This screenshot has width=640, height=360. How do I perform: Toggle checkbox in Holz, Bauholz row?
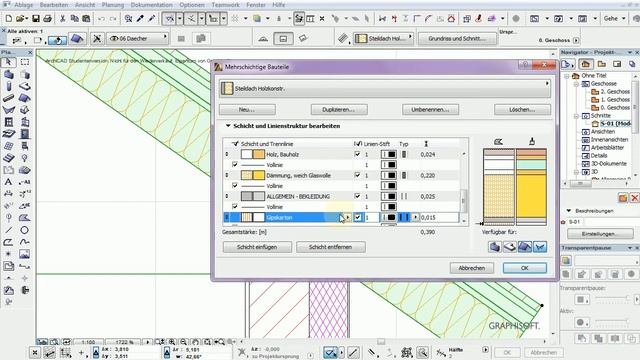358,154
